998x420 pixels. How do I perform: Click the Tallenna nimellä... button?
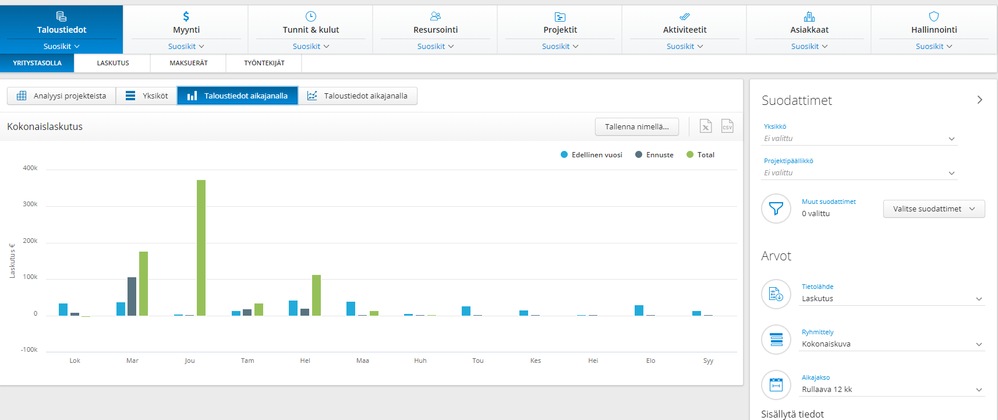(x=637, y=127)
